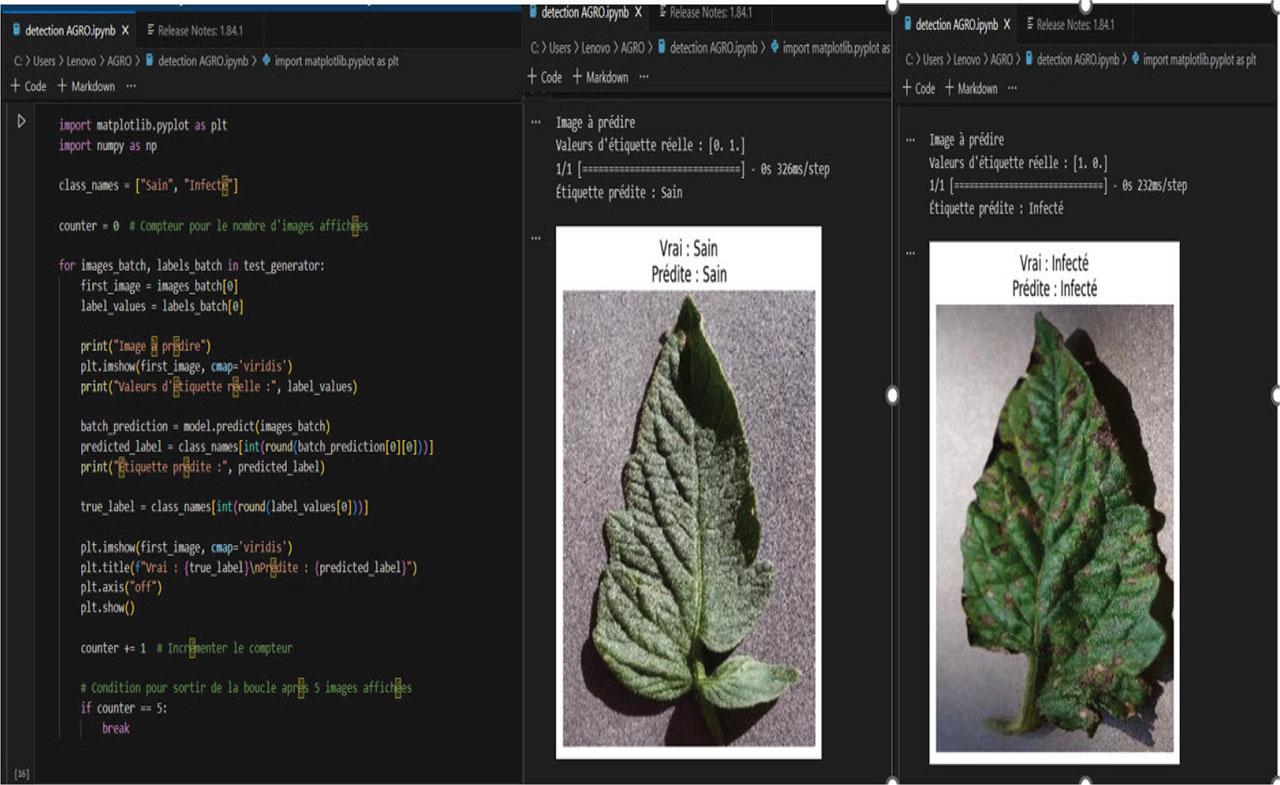Open output actions (…) beside the Infecté leaf image
This screenshot has height=785, width=1280.
pyautogui.click(x=909, y=253)
